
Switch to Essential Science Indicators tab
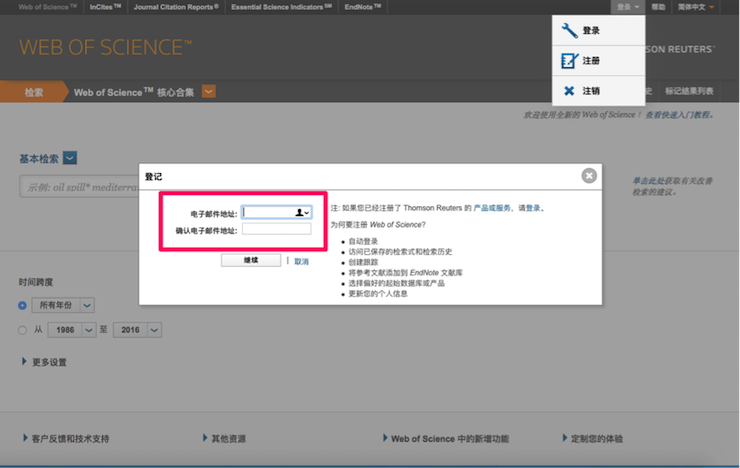coord(281,7)
